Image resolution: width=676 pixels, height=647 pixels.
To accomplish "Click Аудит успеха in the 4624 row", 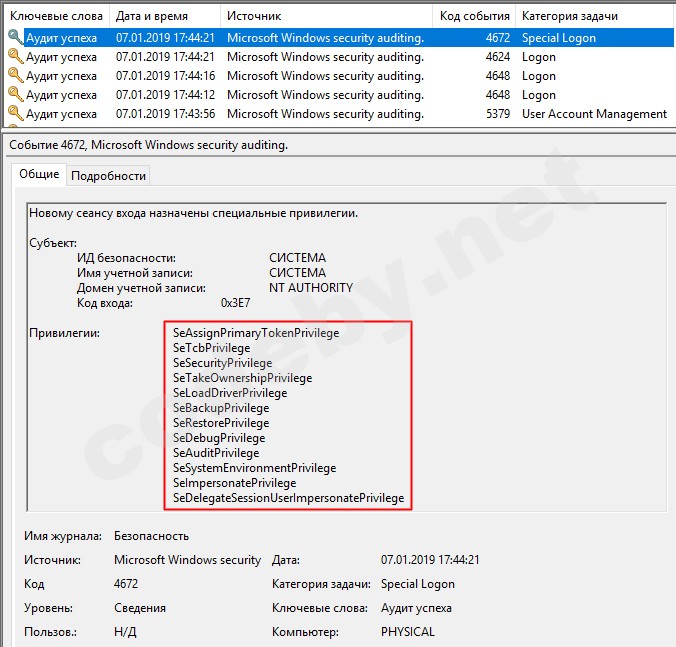I will [61, 57].
